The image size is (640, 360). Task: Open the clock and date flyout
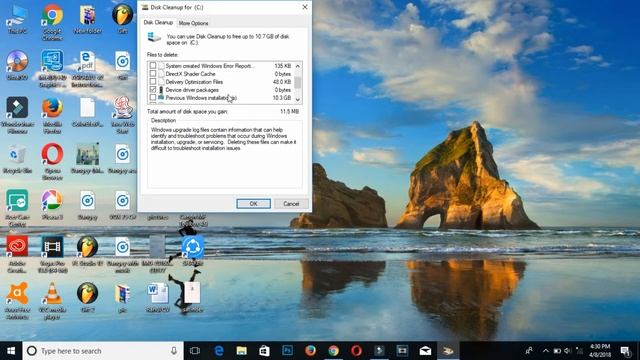tap(600, 351)
